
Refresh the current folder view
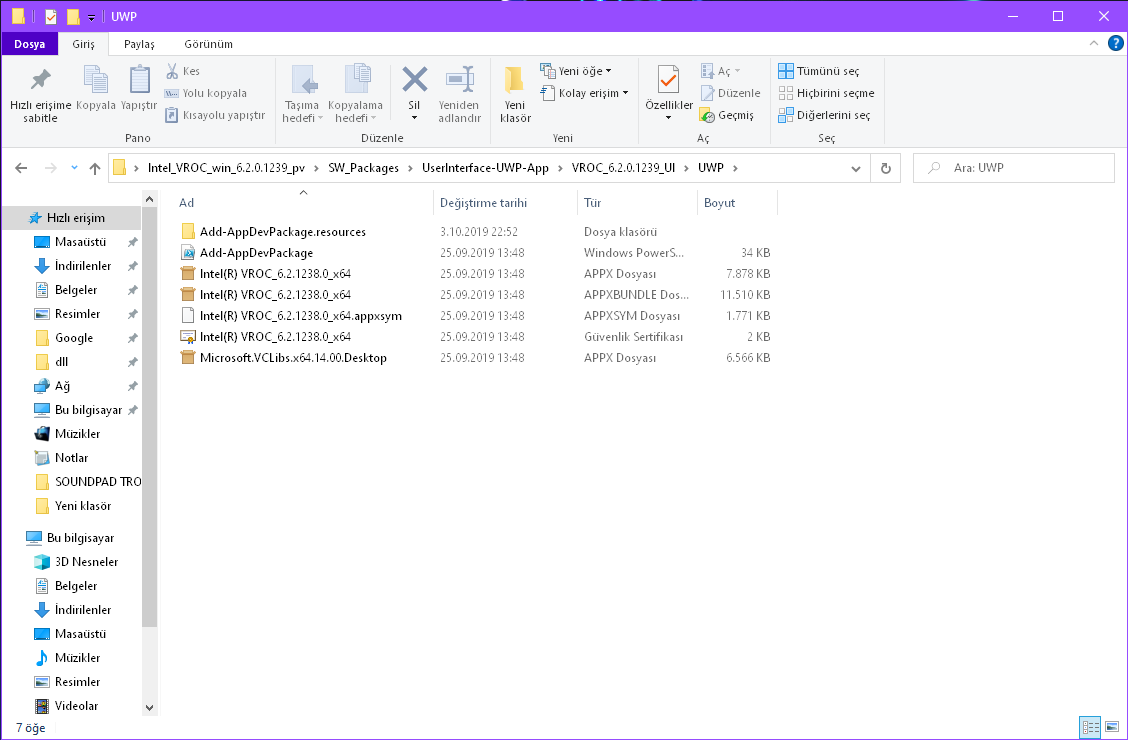pos(886,168)
